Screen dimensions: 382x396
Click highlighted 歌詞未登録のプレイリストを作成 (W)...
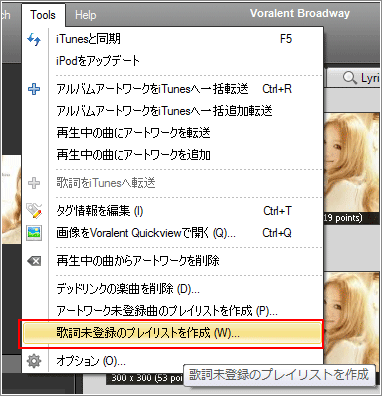point(173,333)
